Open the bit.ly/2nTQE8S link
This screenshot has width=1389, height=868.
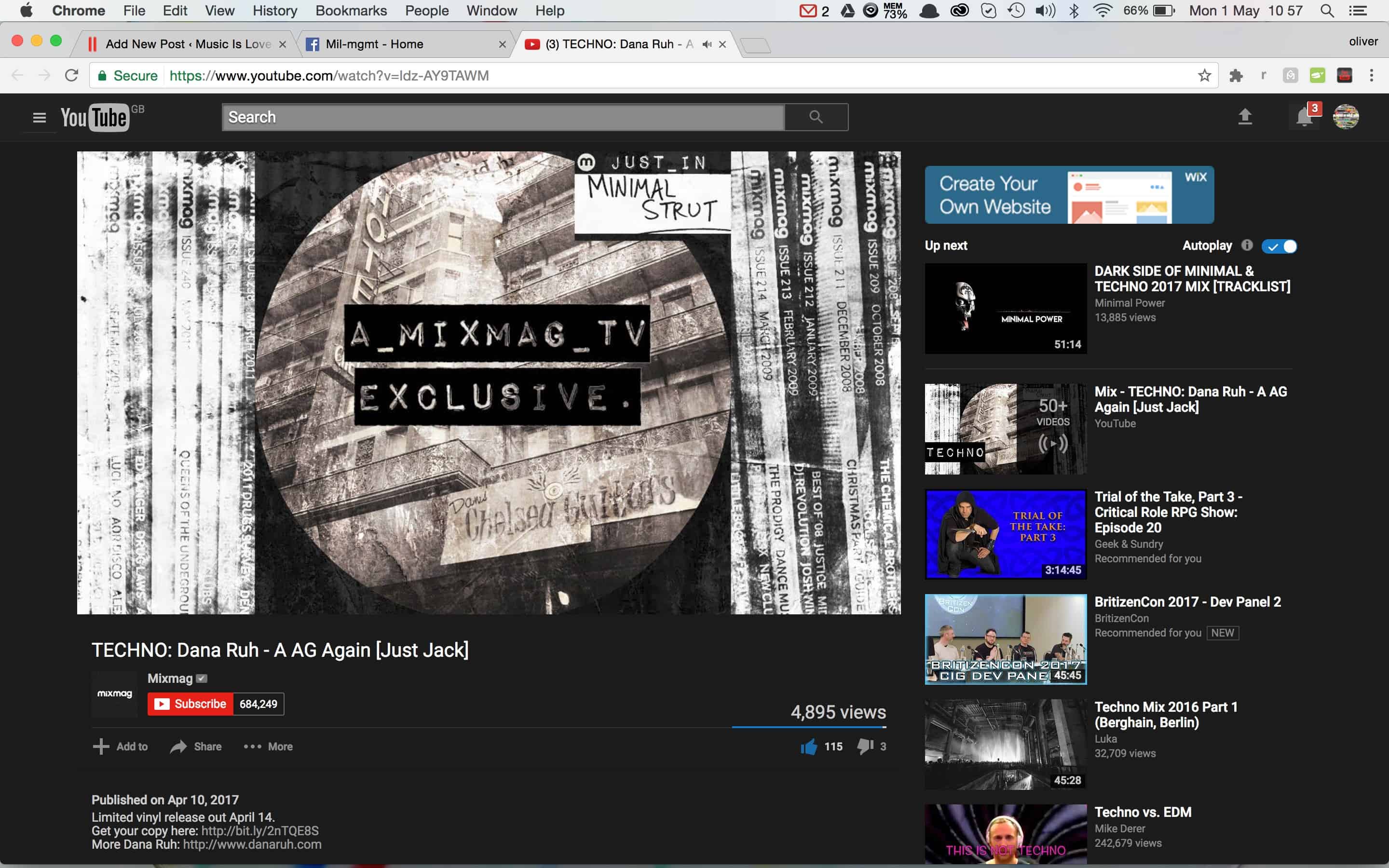(x=260, y=831)
